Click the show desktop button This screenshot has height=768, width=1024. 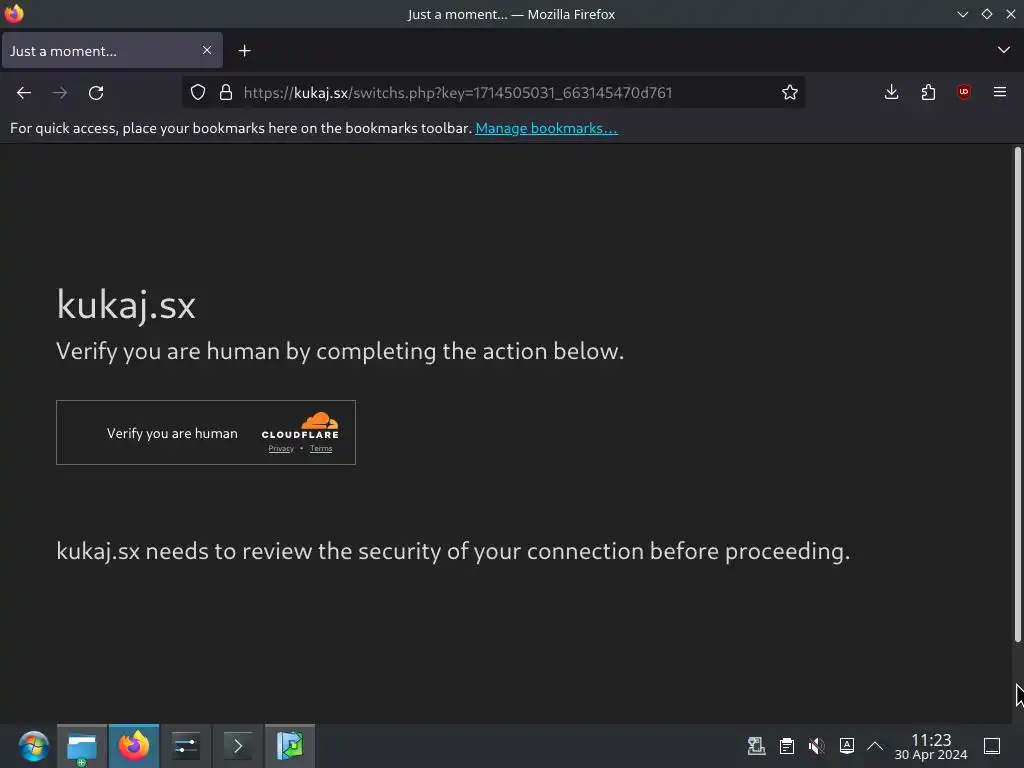tap(992, 746)
